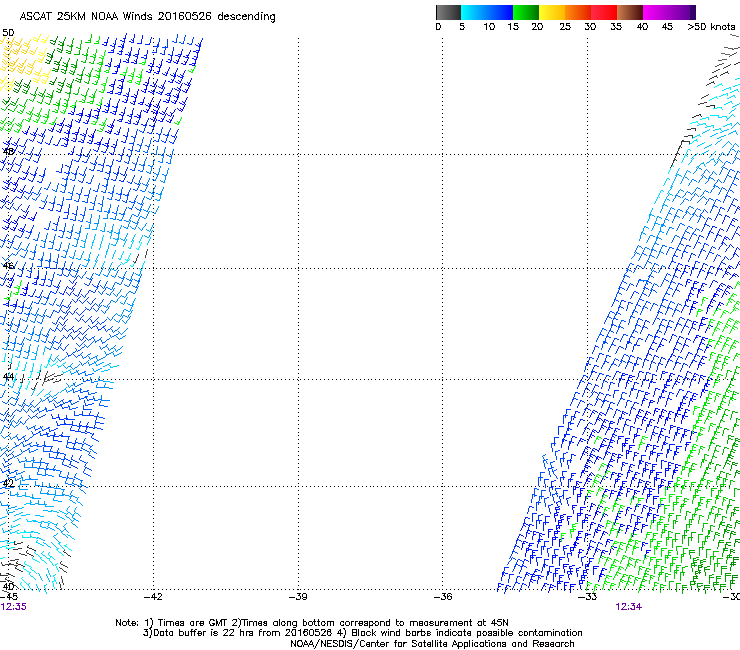Pick the red 30-35 knots color band
This screenshot has width=740, height=650.
(x=604, y=12)
